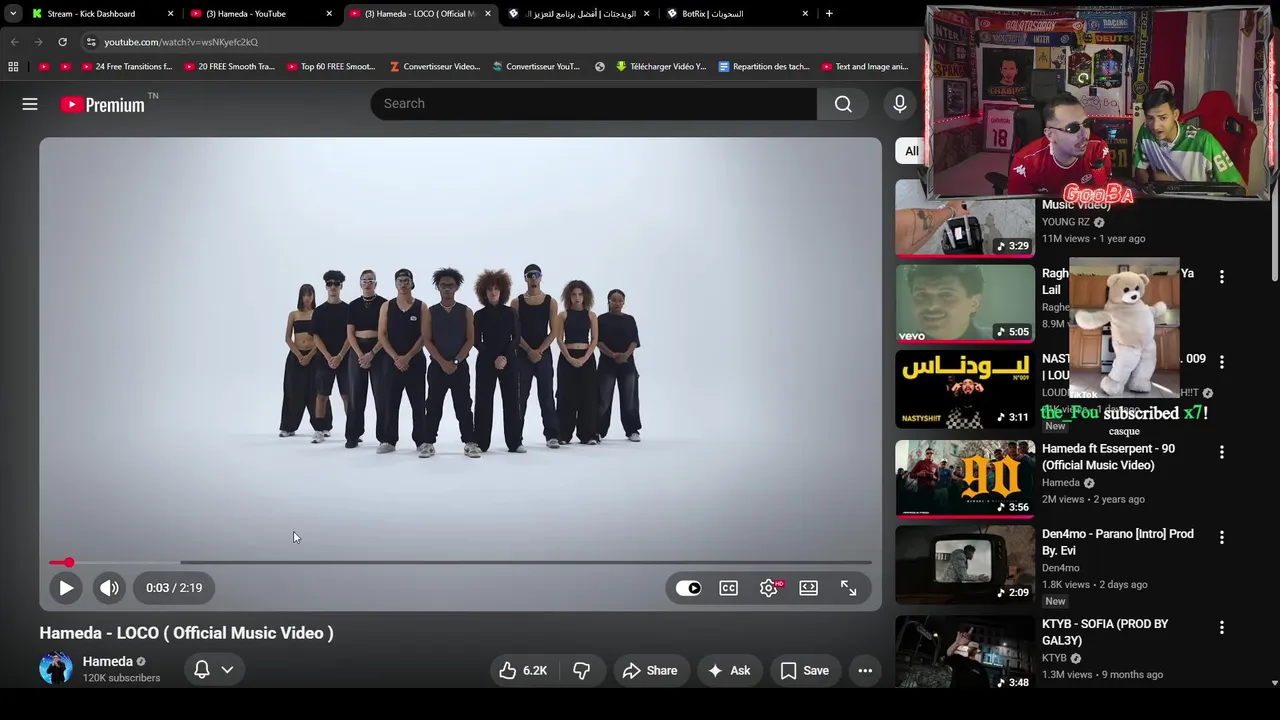Open Top 60 FREE Smoot... bookmark

[x=331, y=67]
